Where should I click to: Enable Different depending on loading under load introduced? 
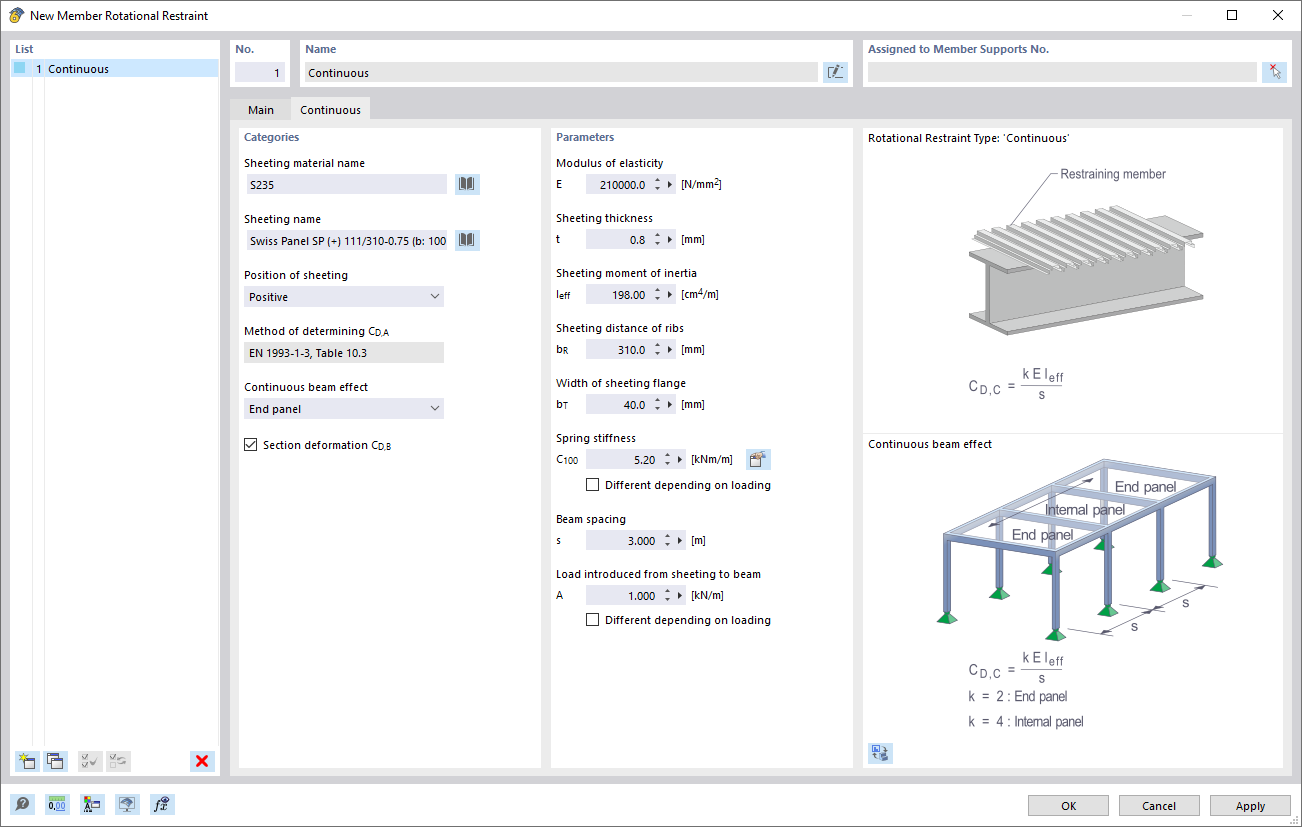pos(592,619)
